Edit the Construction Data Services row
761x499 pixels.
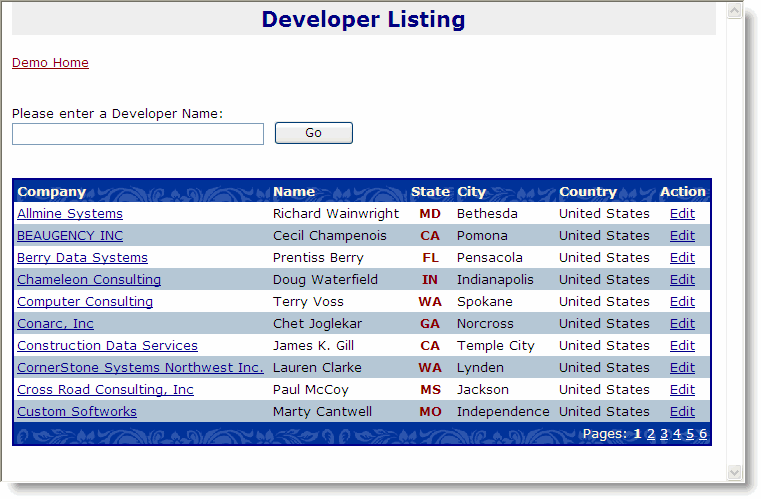tap(682, 346)
